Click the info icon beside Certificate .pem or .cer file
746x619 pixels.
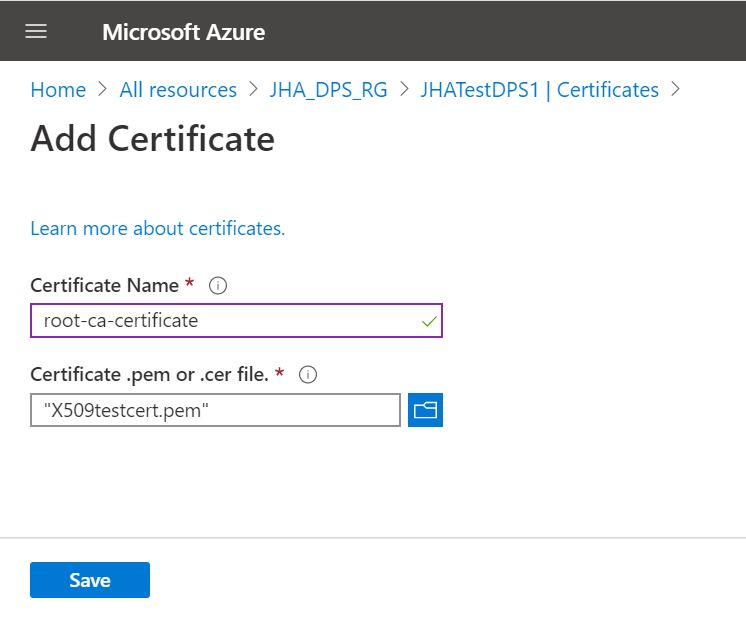[x=308, y=375]
